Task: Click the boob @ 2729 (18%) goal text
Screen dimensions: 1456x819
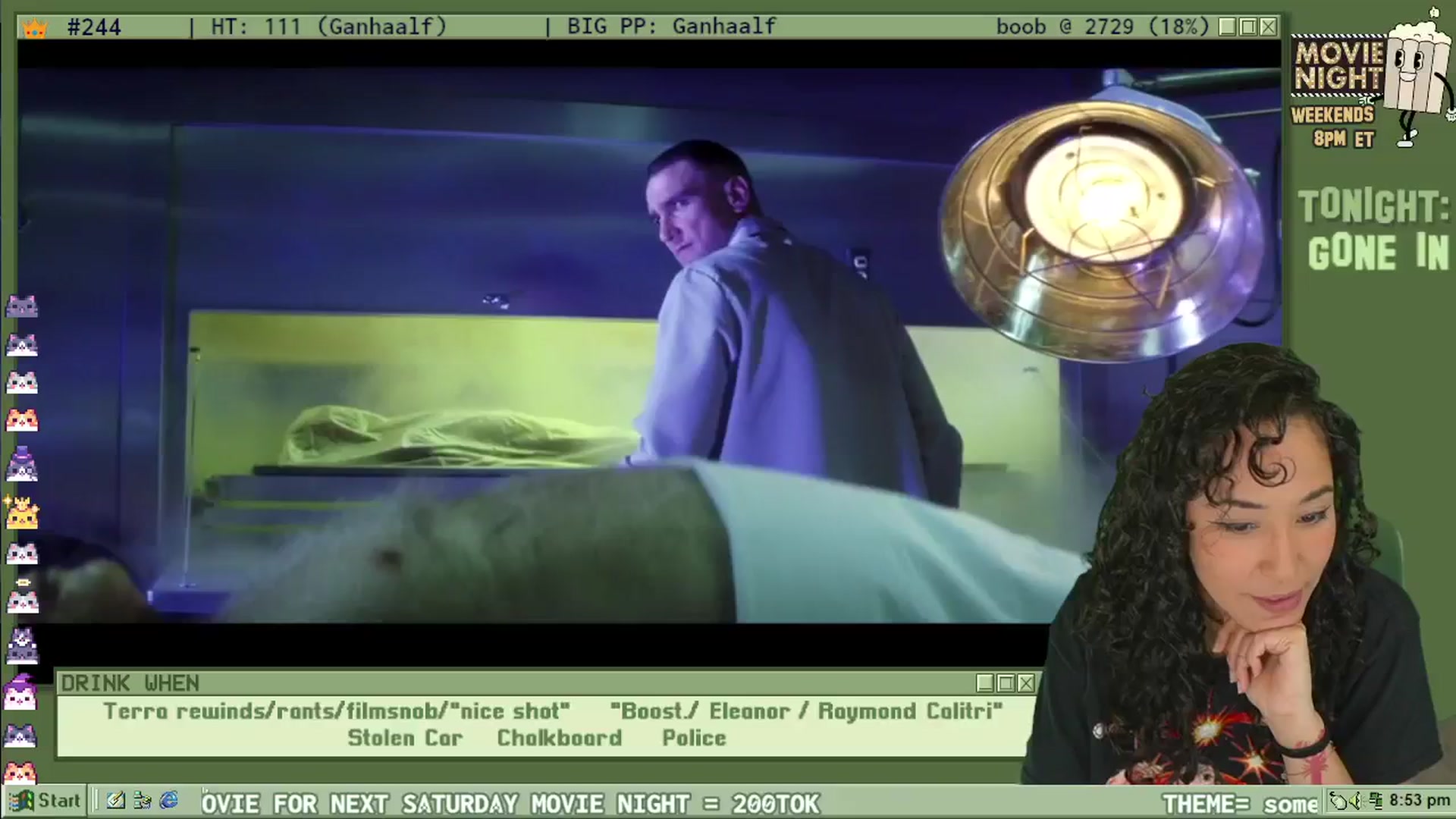Action: (x=1103, y=27)
